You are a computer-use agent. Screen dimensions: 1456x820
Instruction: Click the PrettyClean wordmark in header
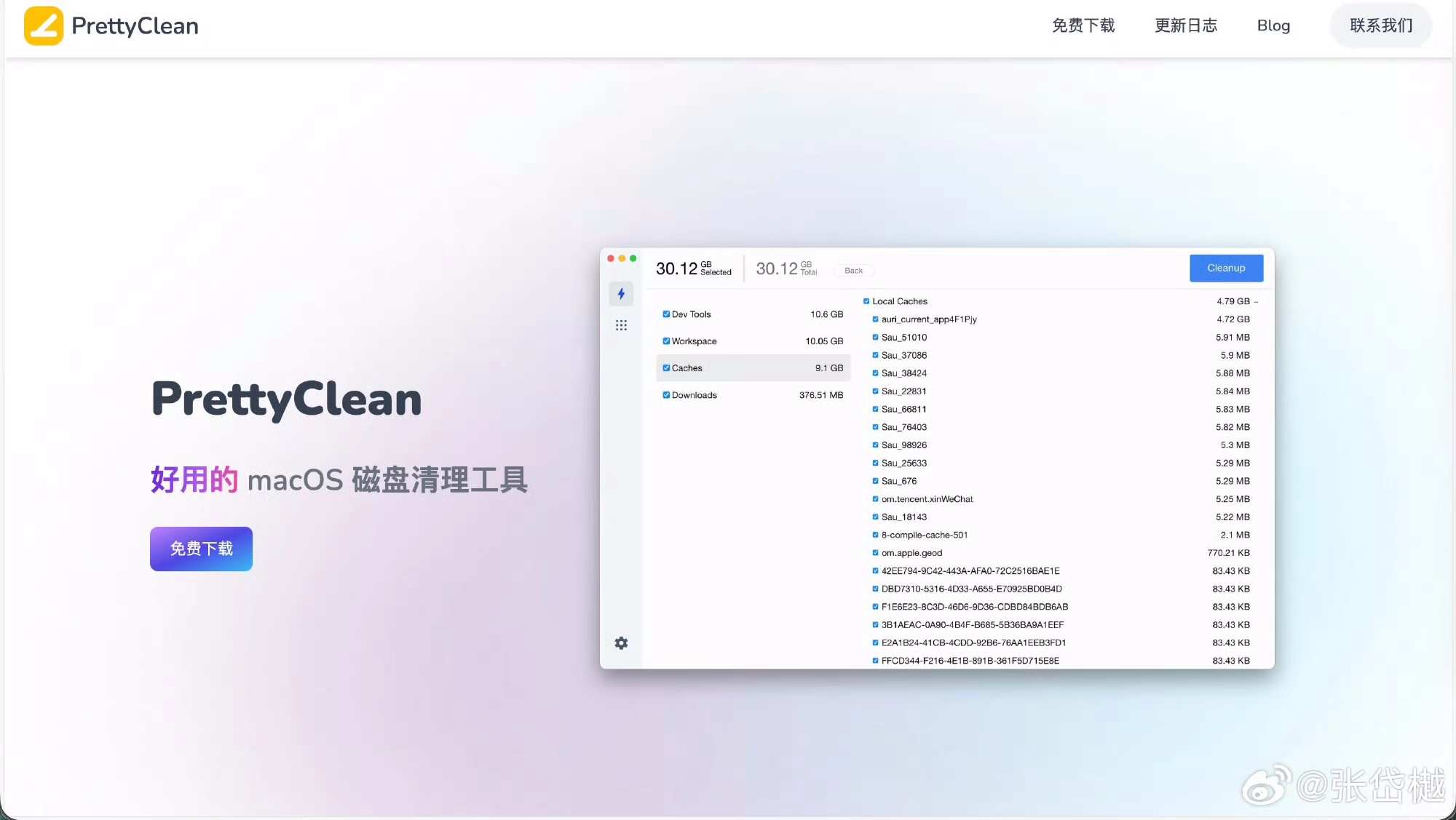coord(135,26)
